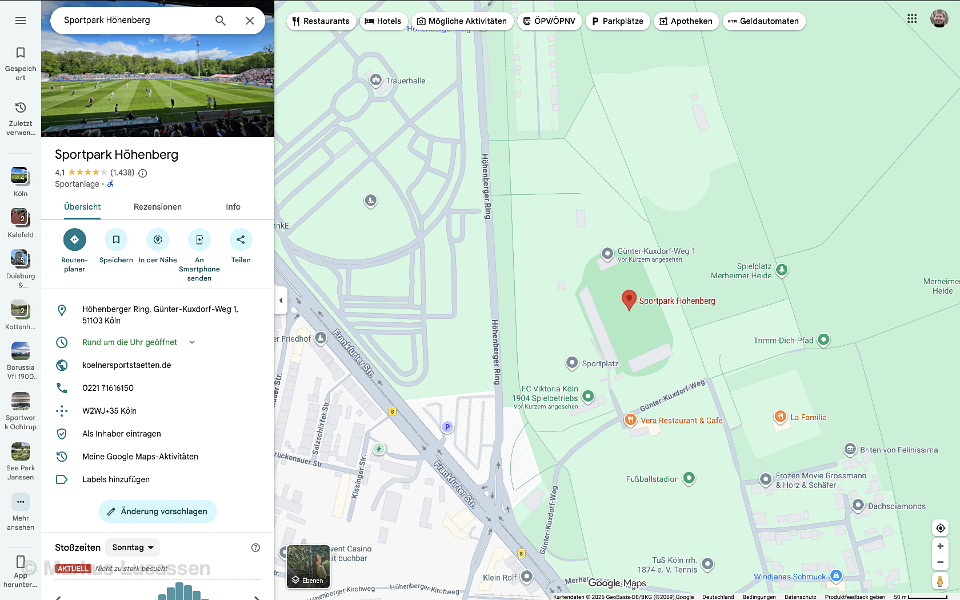Open Google apps grid icon
Screen dimensions: 960x600
(x=912, y=18)
